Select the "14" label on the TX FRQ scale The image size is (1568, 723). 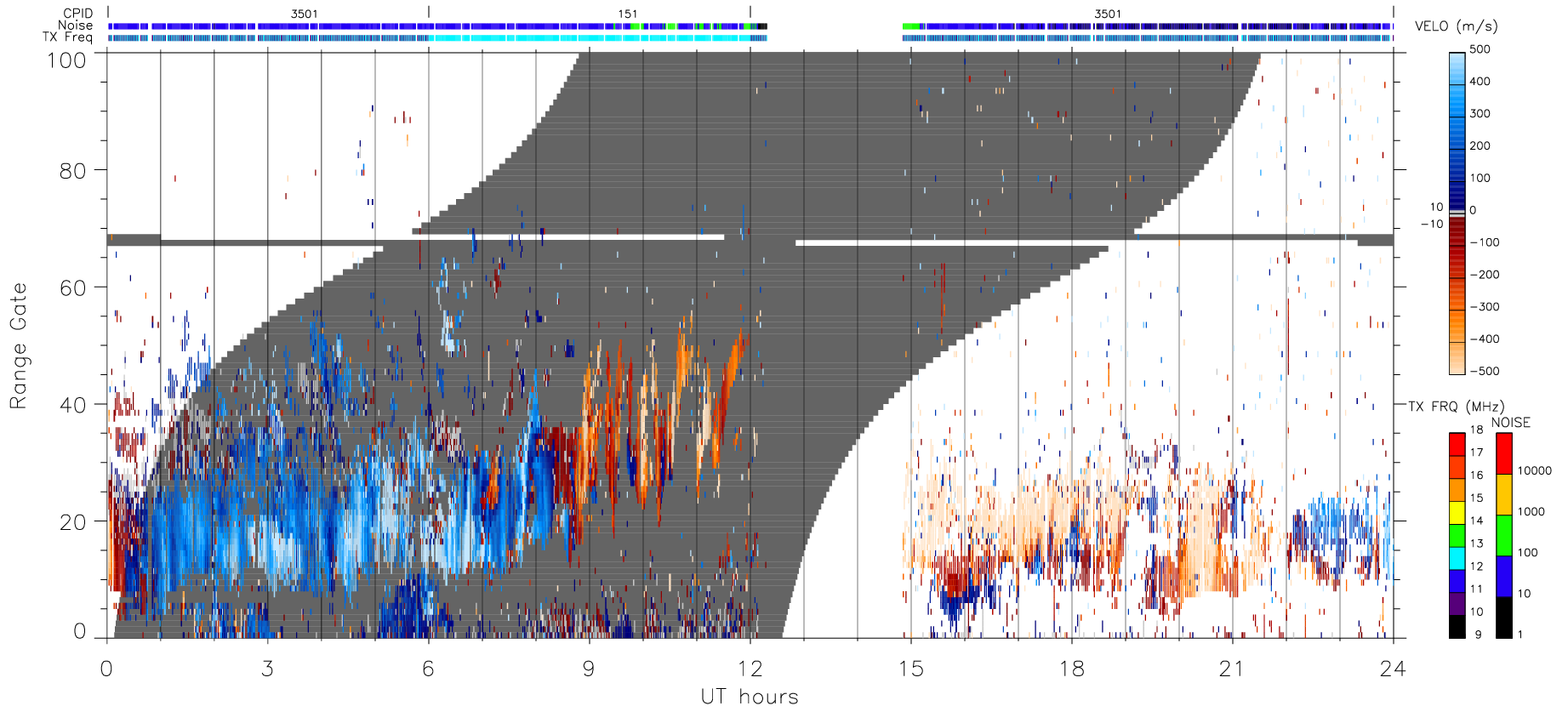[1476, 521]
